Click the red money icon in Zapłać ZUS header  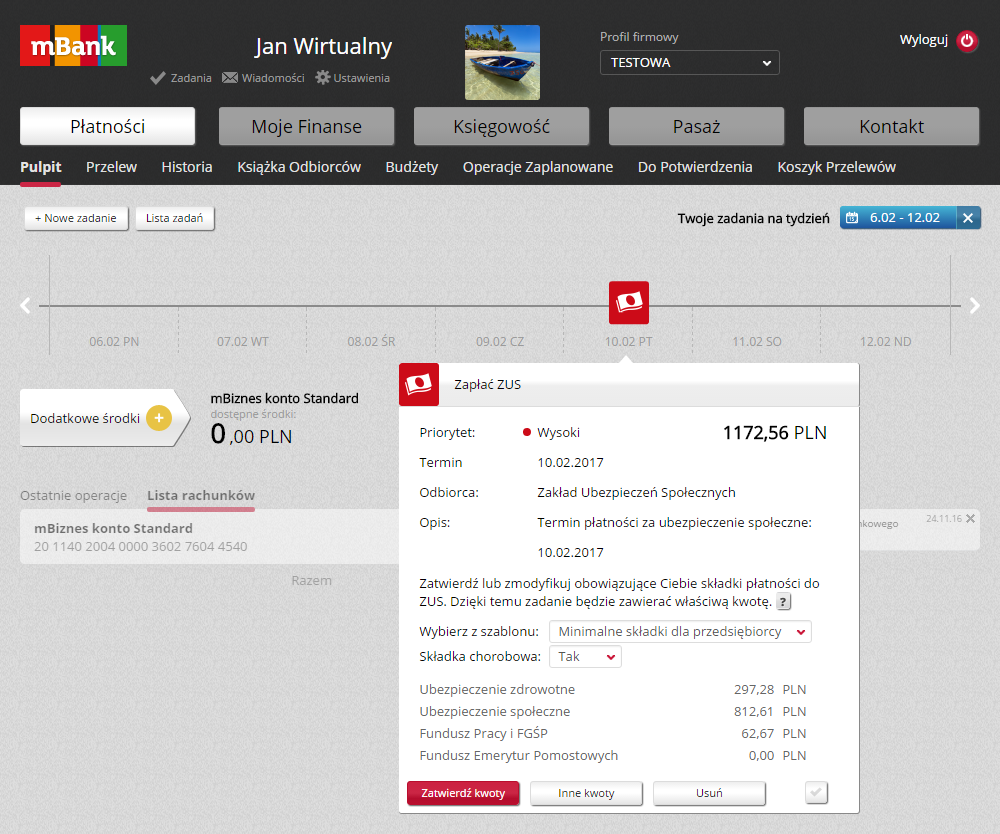[419, 384]
